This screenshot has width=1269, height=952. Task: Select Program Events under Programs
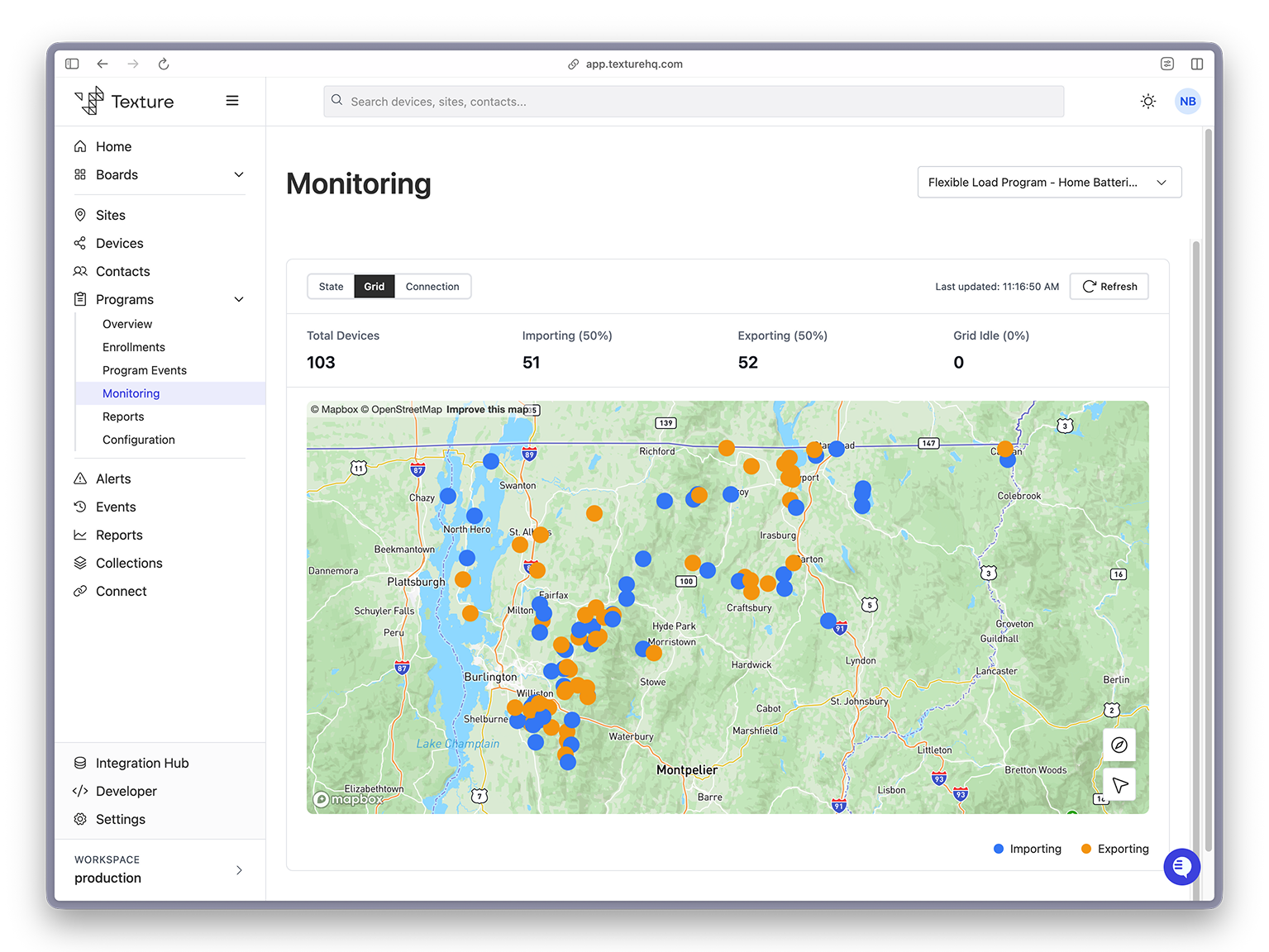[145, 370]
